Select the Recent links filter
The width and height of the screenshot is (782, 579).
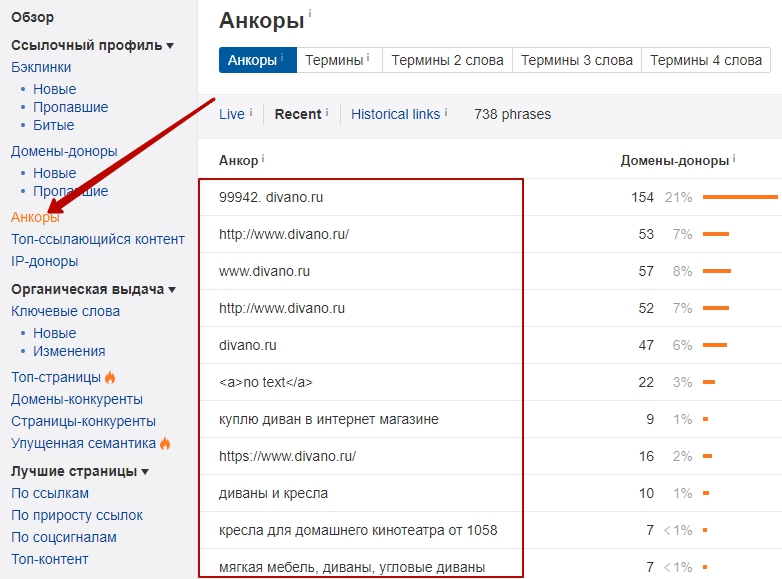298,114
